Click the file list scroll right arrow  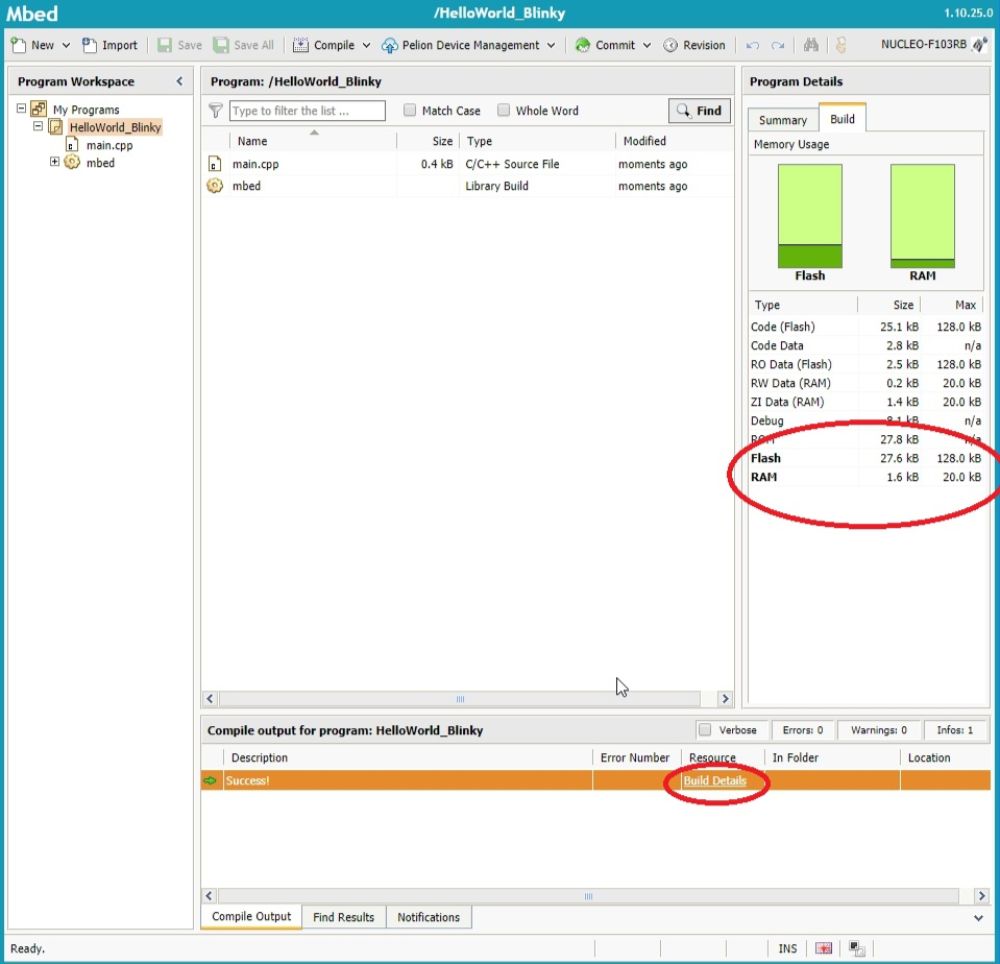[x=724, y=699]
